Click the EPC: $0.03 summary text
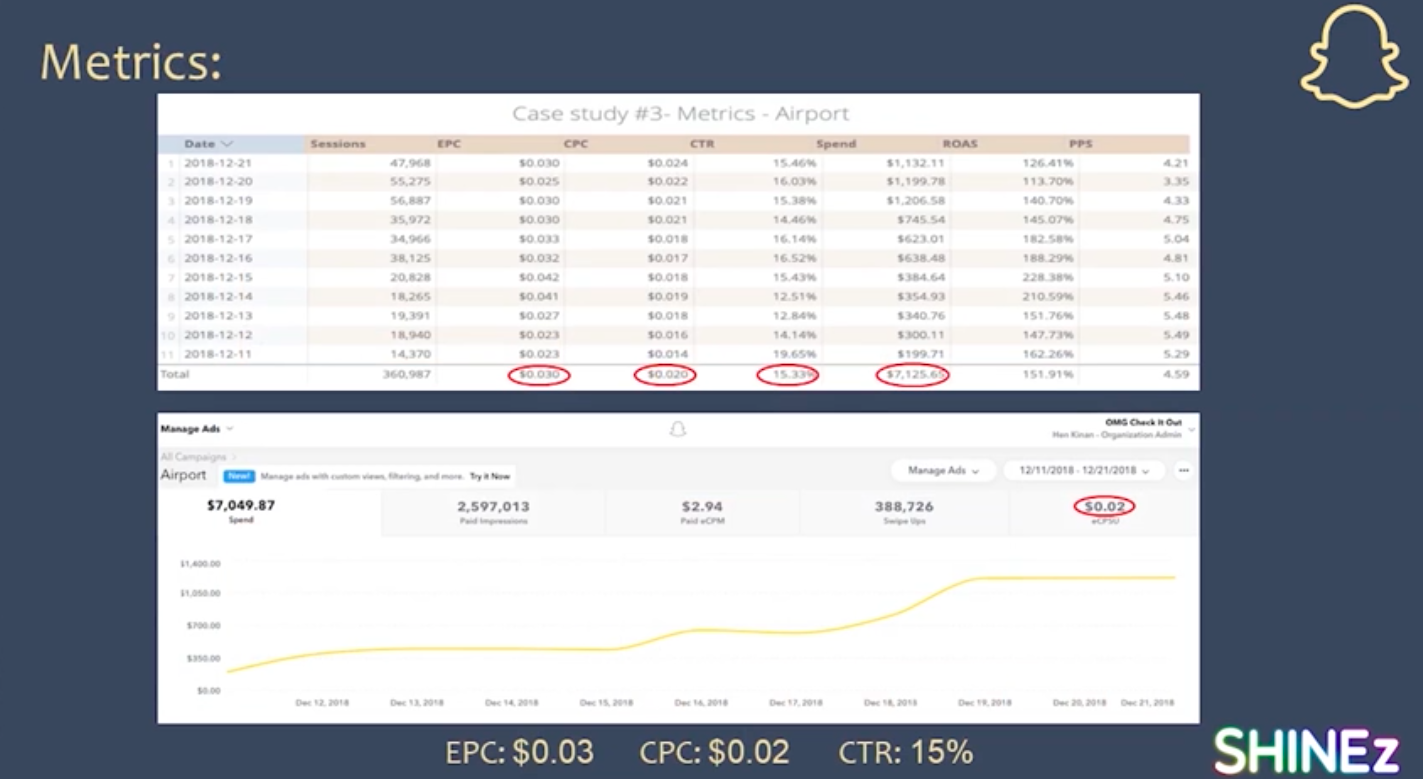1423x779 pixels. click(520, 752)
